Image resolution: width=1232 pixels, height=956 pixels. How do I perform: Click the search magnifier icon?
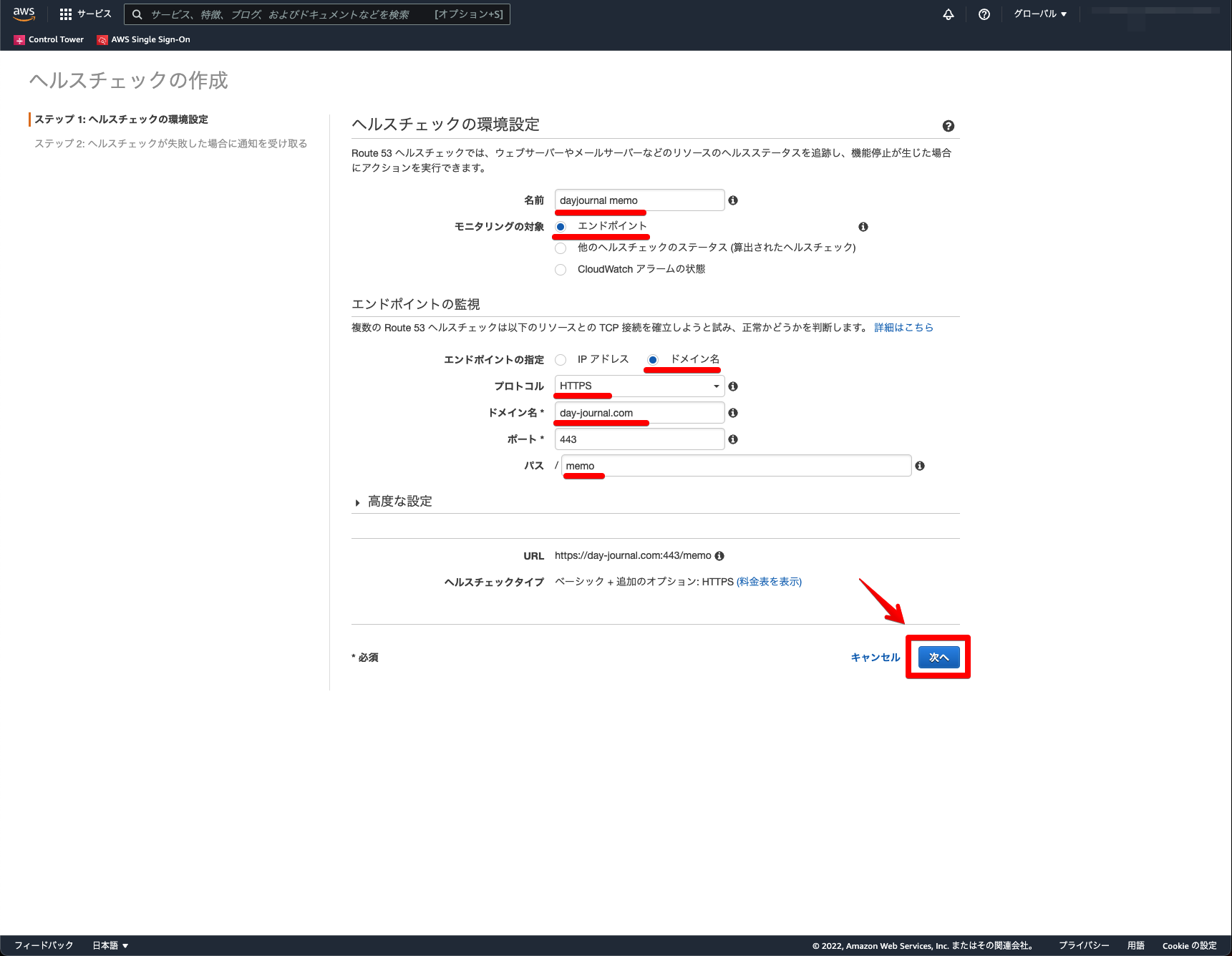(x=137, y=14)
